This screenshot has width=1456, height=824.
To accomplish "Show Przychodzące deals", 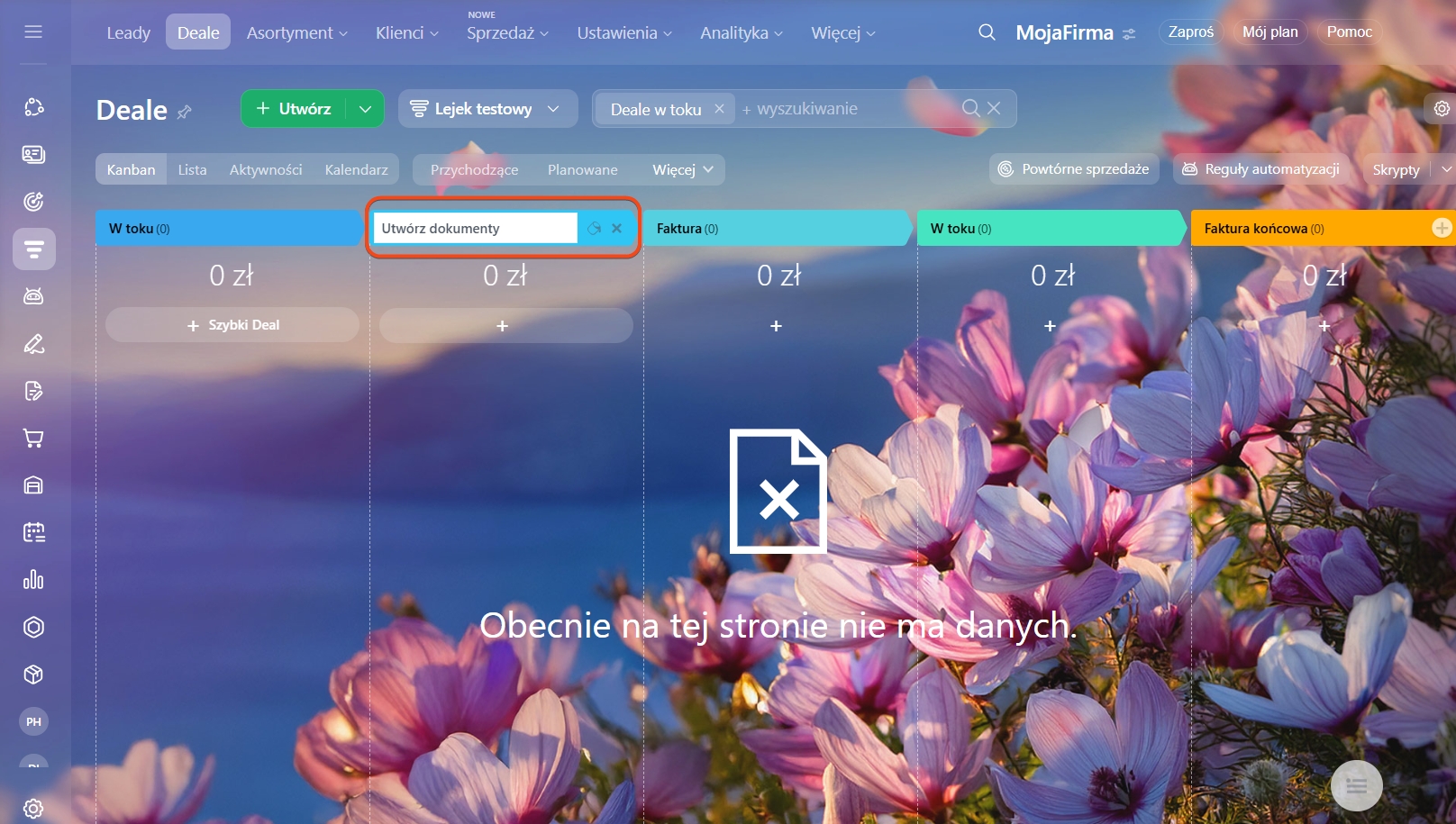I will pos(475,169).
